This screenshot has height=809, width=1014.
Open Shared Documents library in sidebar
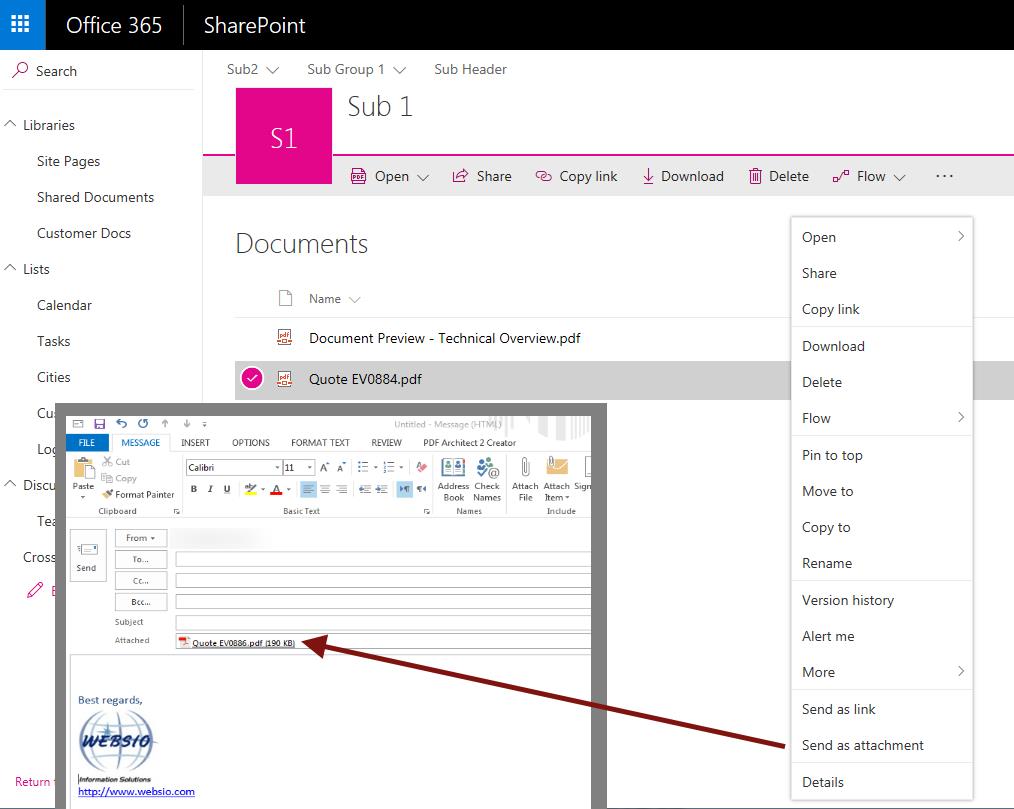[96, 197]
